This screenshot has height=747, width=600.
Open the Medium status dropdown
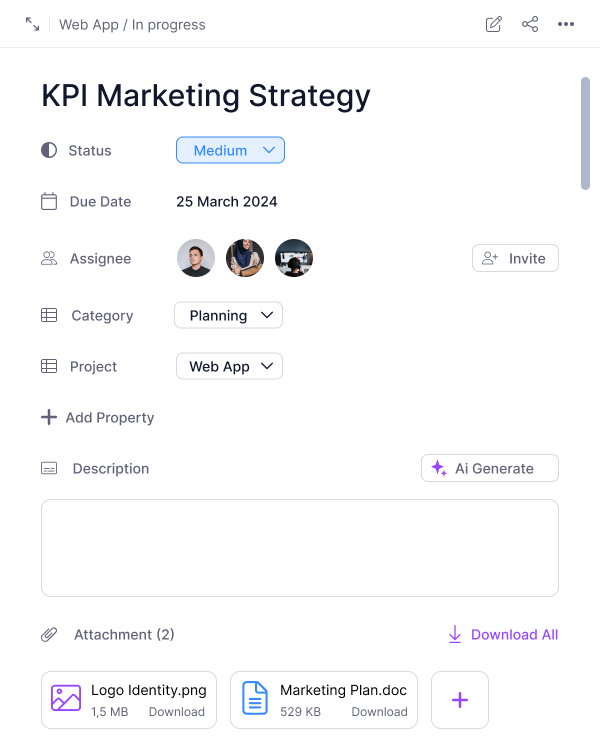click(x=230, y=150)
